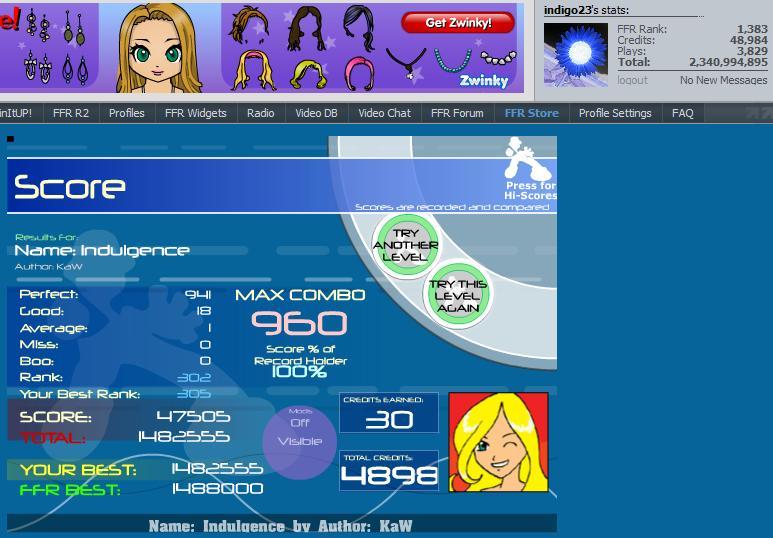The width and height of the screenshot is (773, 538).
Task: Select the black ponytail hair icon
Action: pyautogui.click(x=359, y=26)
